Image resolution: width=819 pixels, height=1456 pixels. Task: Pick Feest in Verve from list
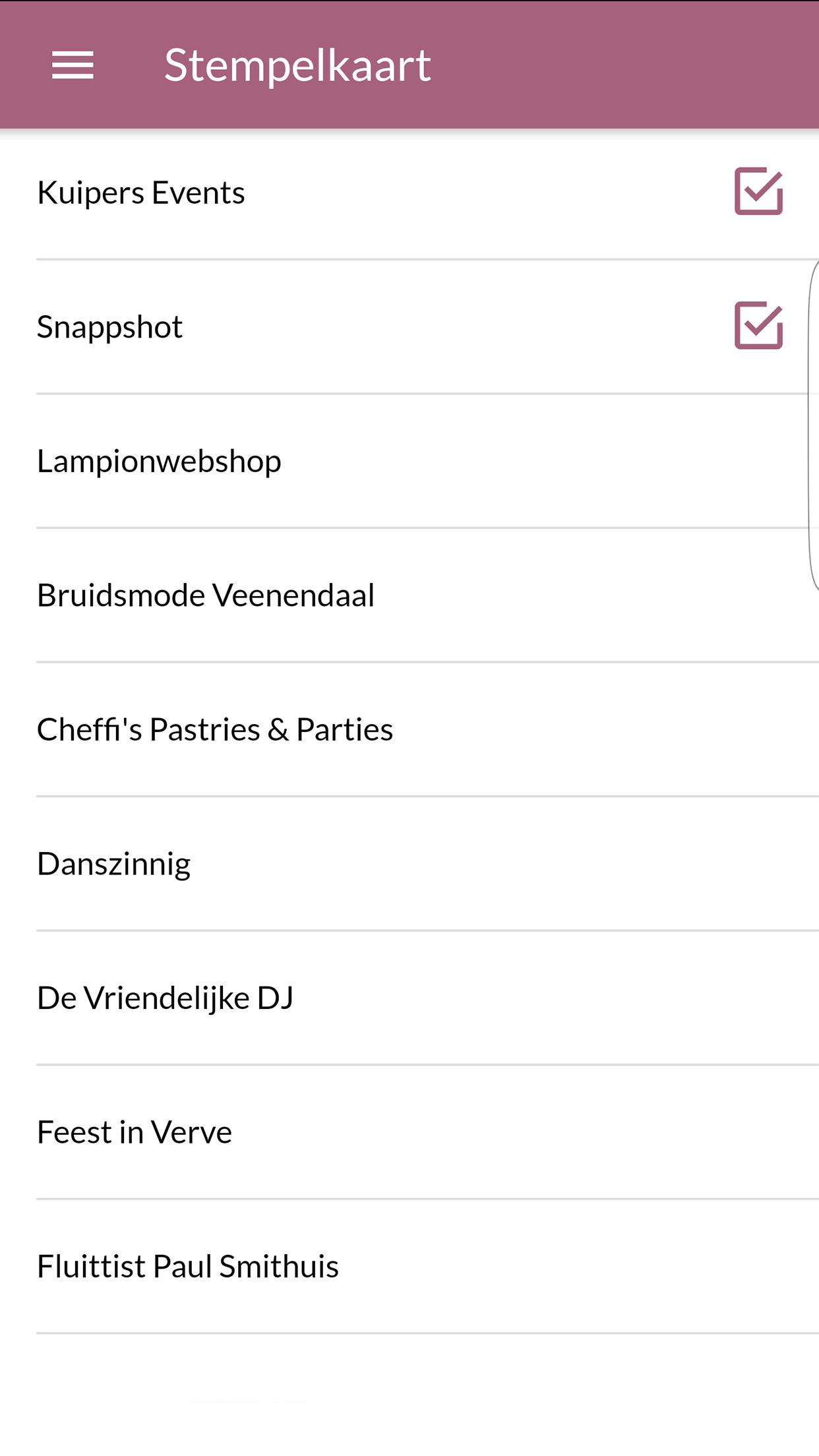click(135, 1132)
